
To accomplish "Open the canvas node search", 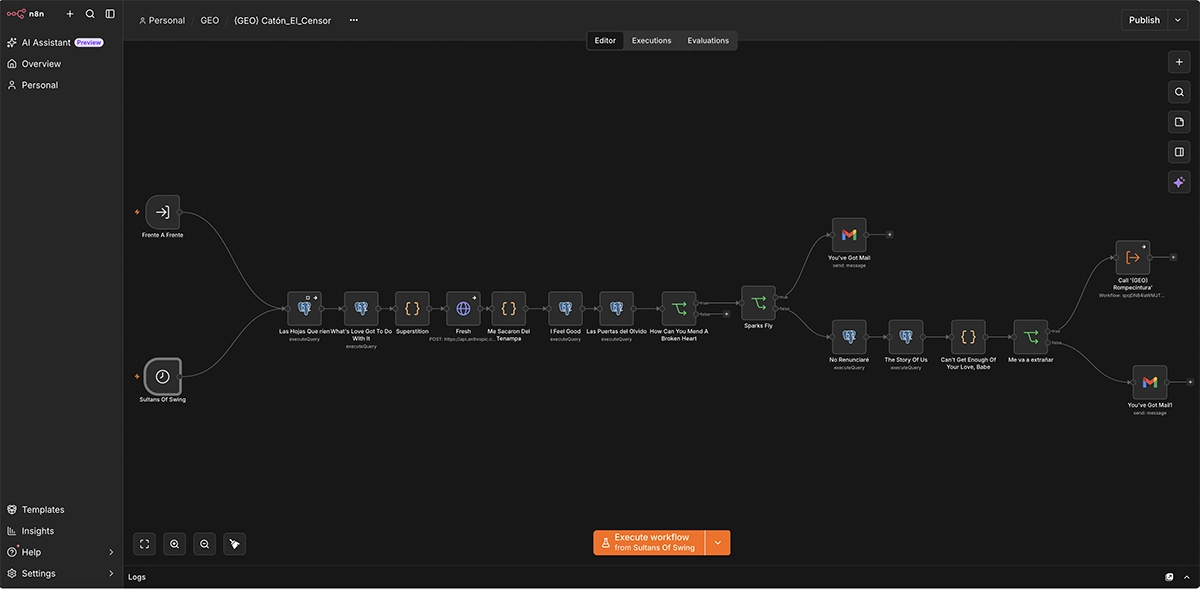I will tap(1179, 91).
